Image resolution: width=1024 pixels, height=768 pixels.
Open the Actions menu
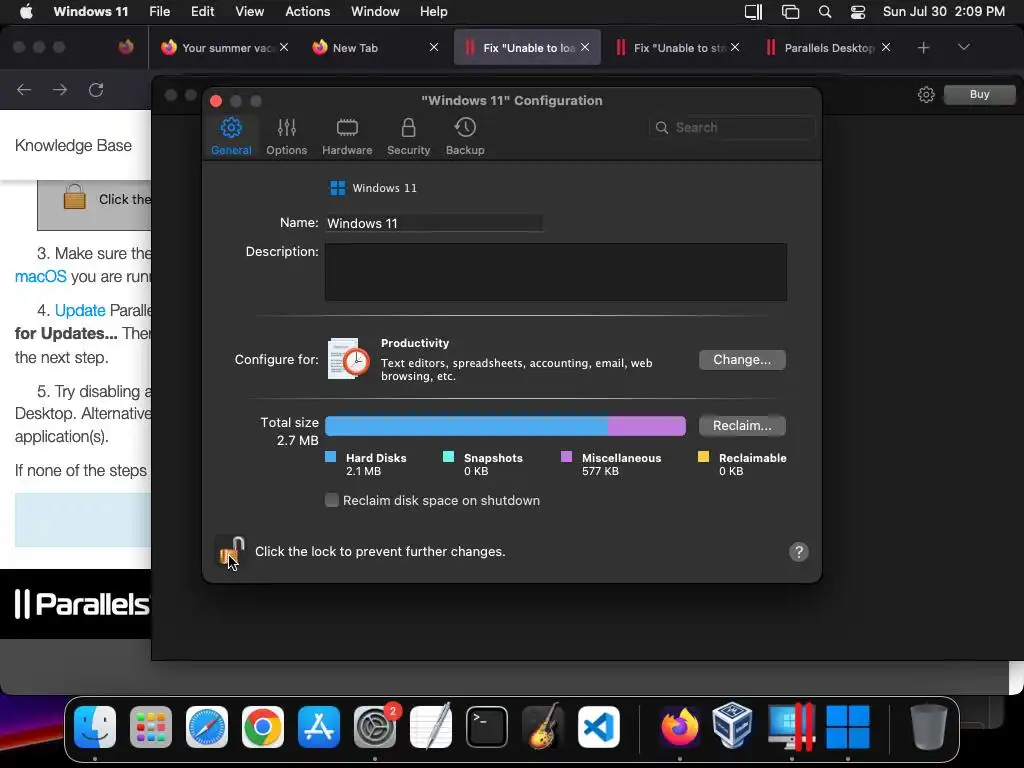click(x=308, y=12)
